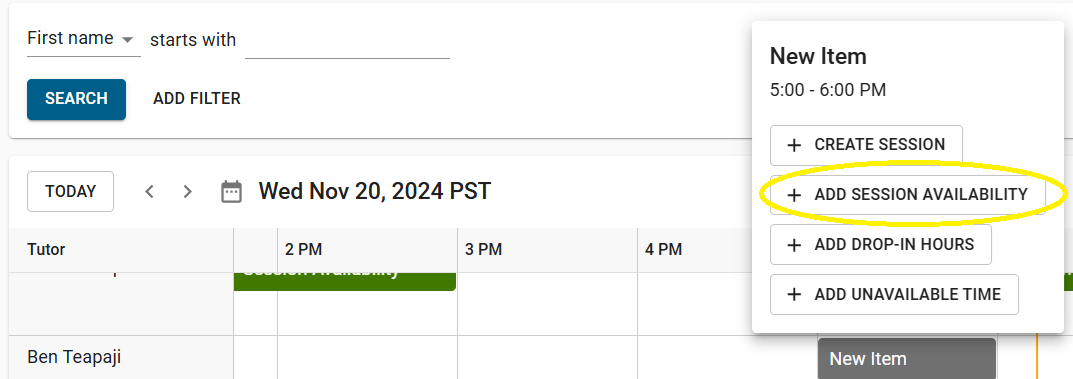Click tutor row Ben Teapaji
Image resolution: width=1073 pixels, height=379 pixels.
(77, 357)
